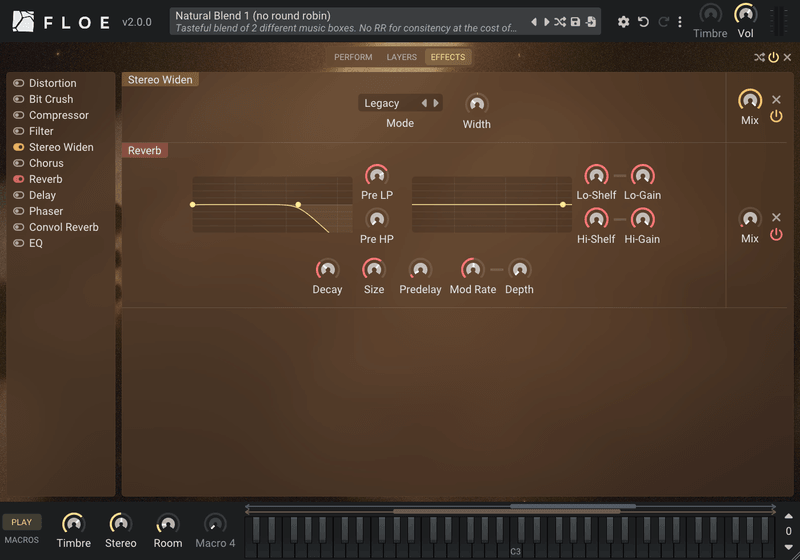Image resolution: width=800 pixels, height=560 pixels.
Task: Click the Reverb Pre LP knob
Action: pyautogui.click(x=377, y=175)
